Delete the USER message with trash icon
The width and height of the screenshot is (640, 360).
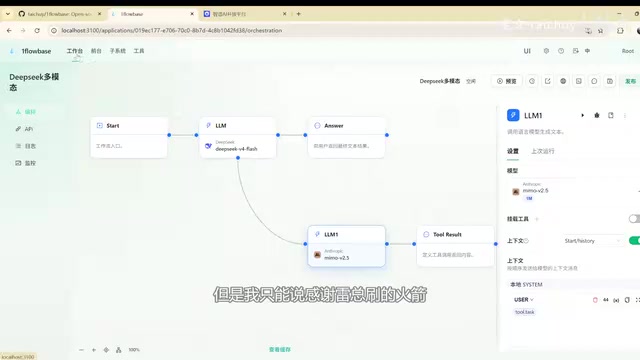[x=595, y=300]
